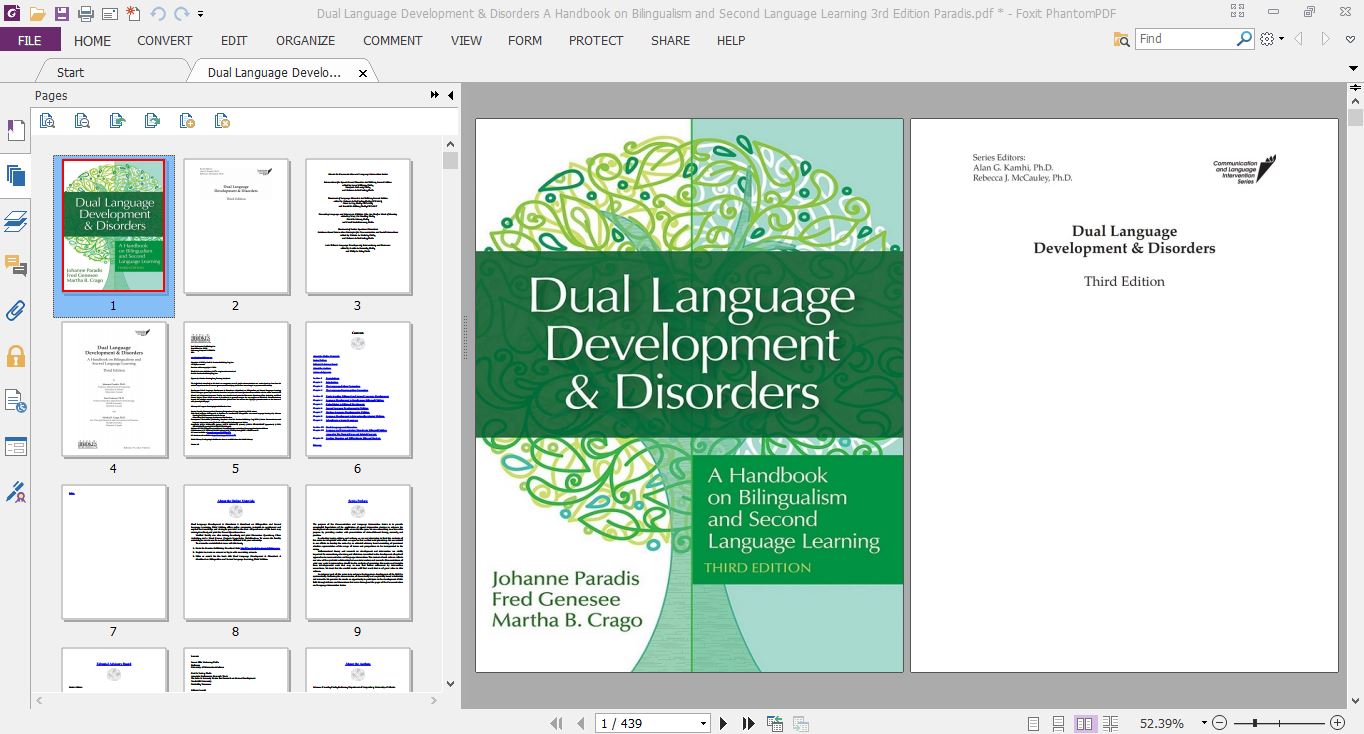Click the magnifier search button in Find box
The width and height of the screenshot is (1364, 734).
pyautogui.click(x=1244, y=39)
